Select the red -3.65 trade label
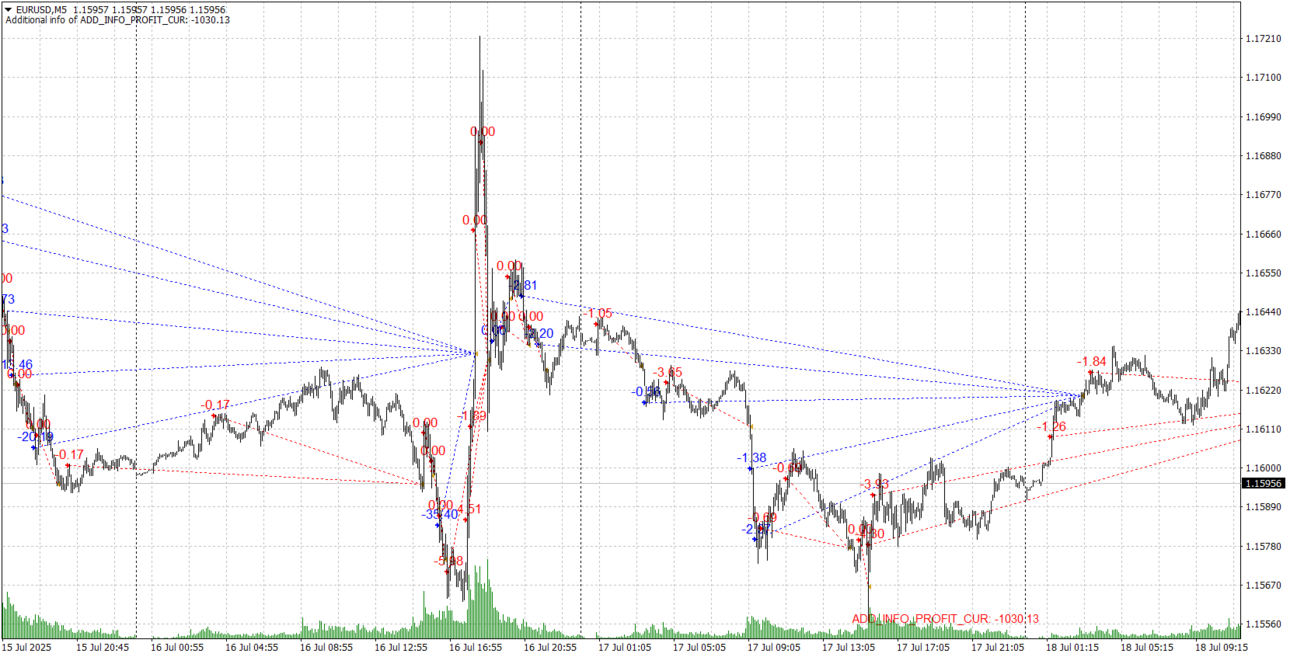 (668, 372)
